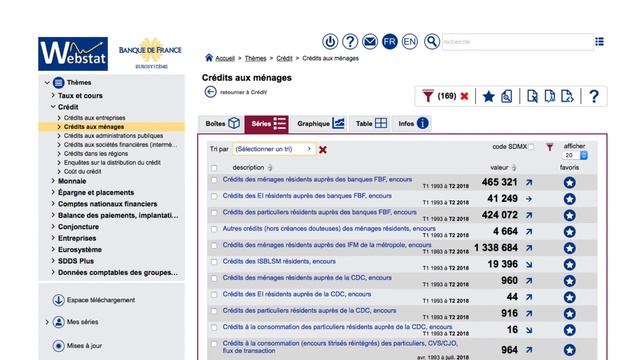The width and height of the screenshot is (640, 360).
Task: Select 'Coût du crédit' in sidebar
Action: tap(82, 171)
